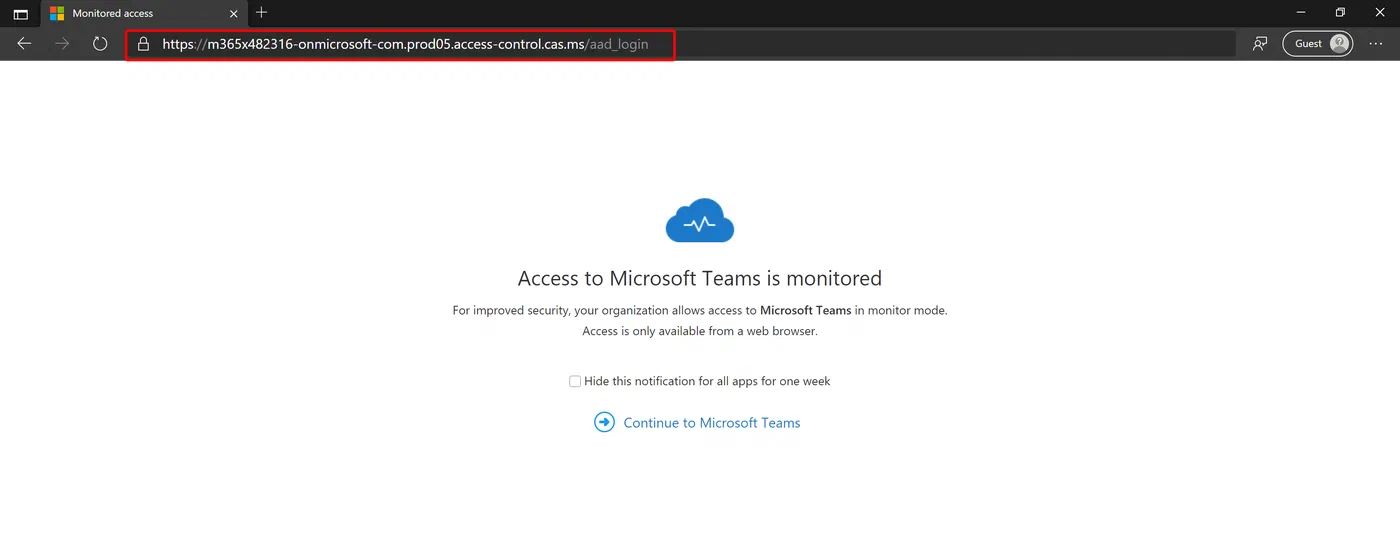Check Hide this notification for one week

tap(575, 381)
